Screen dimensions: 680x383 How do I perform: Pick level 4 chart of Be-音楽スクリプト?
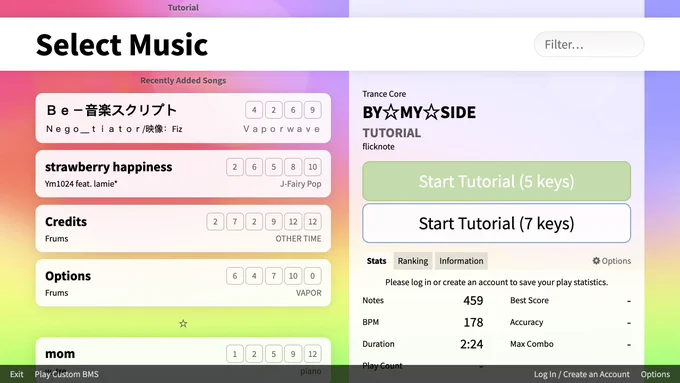[254, 110]
